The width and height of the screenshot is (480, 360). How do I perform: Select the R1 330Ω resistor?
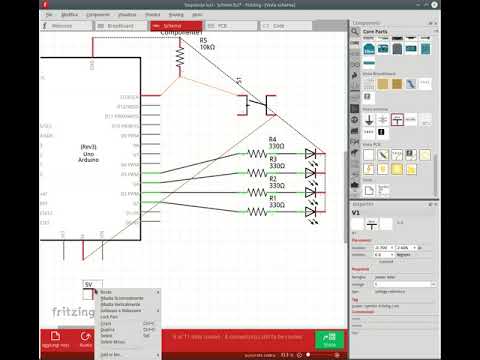[x=257, y=212]
